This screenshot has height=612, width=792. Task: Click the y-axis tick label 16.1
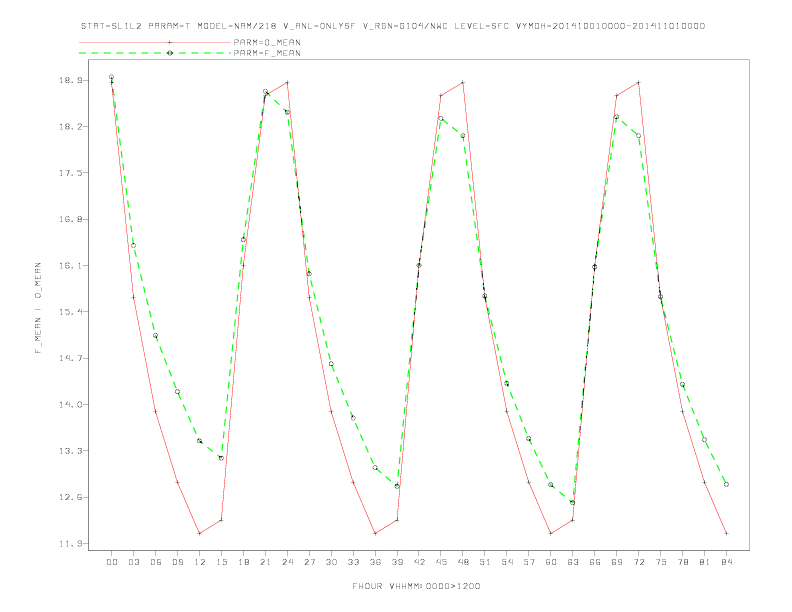[70, 266]
